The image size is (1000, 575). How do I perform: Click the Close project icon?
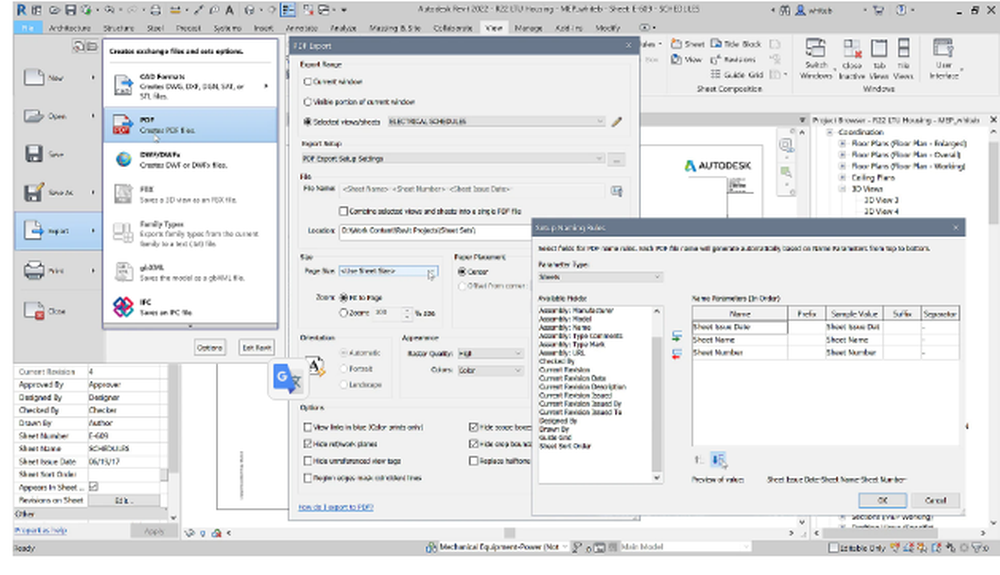pos(34,311)
